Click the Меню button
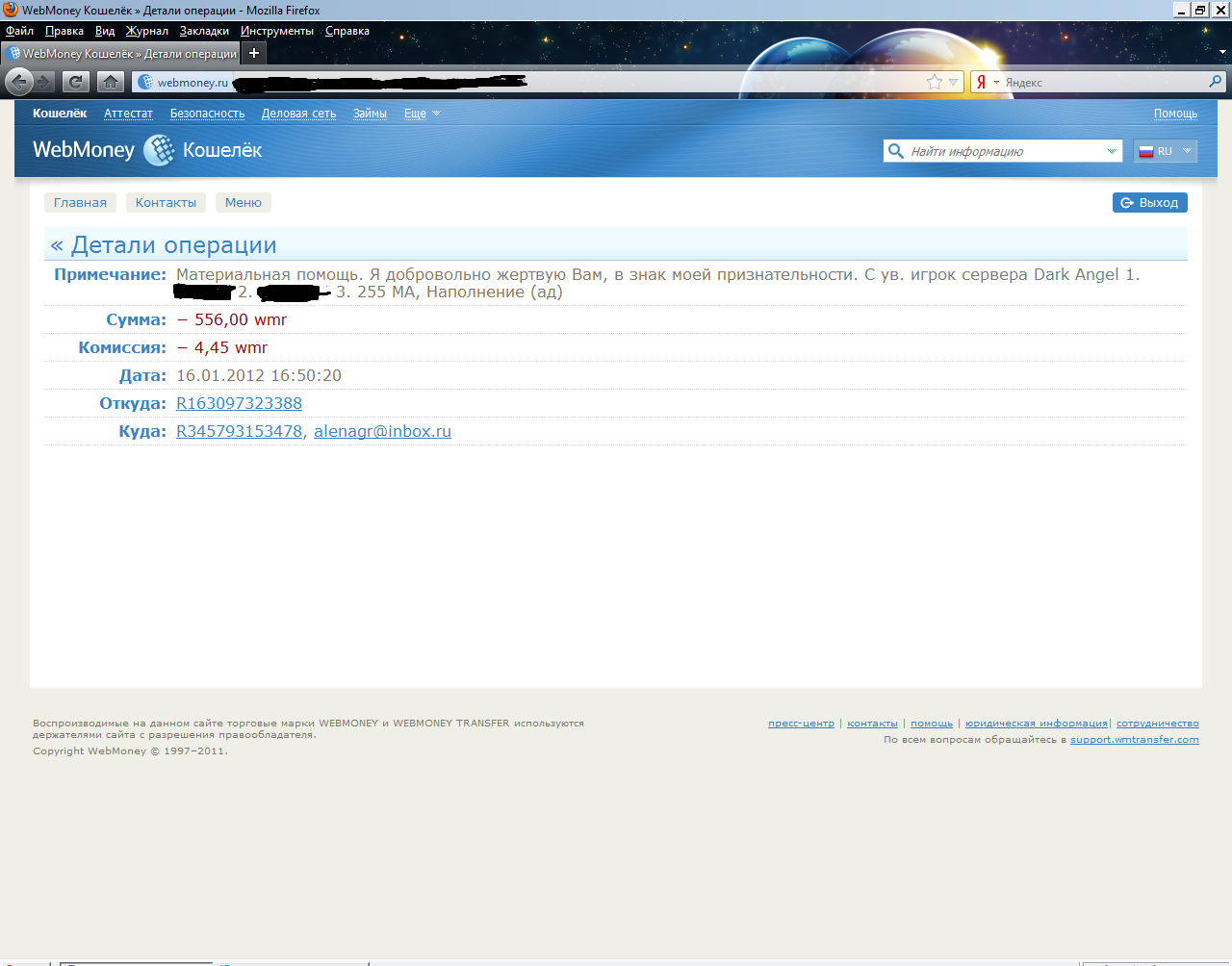Screen dimensions: 1232x966 244,202
